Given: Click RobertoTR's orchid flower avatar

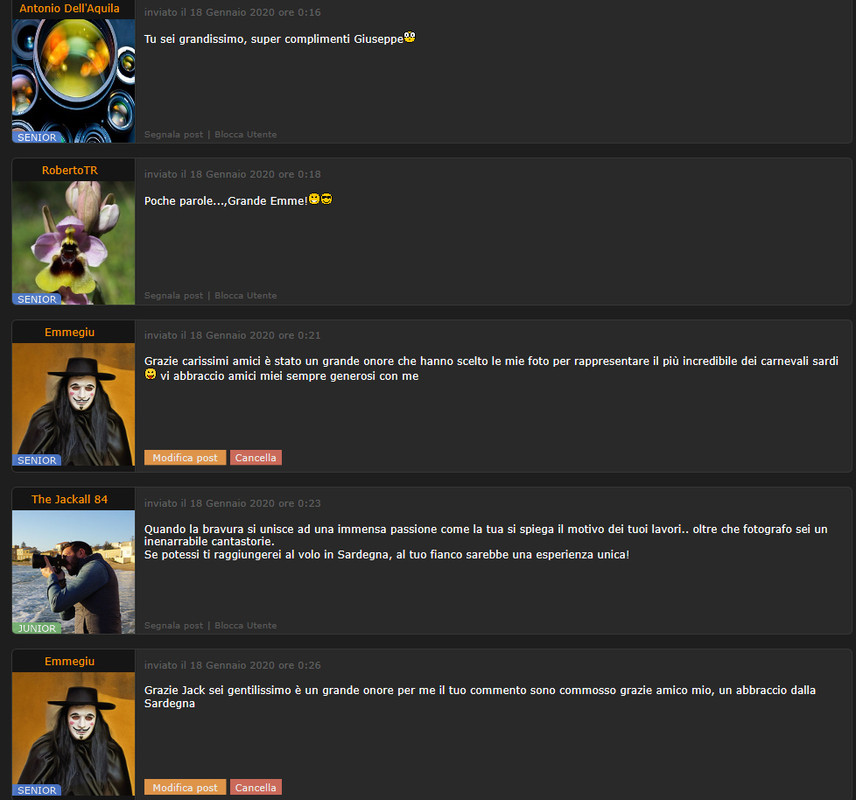Looking at the screenshot, I should (x=73, y=243).
